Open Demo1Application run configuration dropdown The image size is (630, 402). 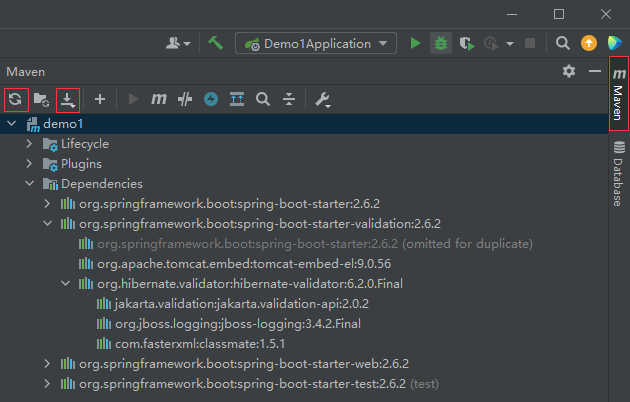coord(316,43)
